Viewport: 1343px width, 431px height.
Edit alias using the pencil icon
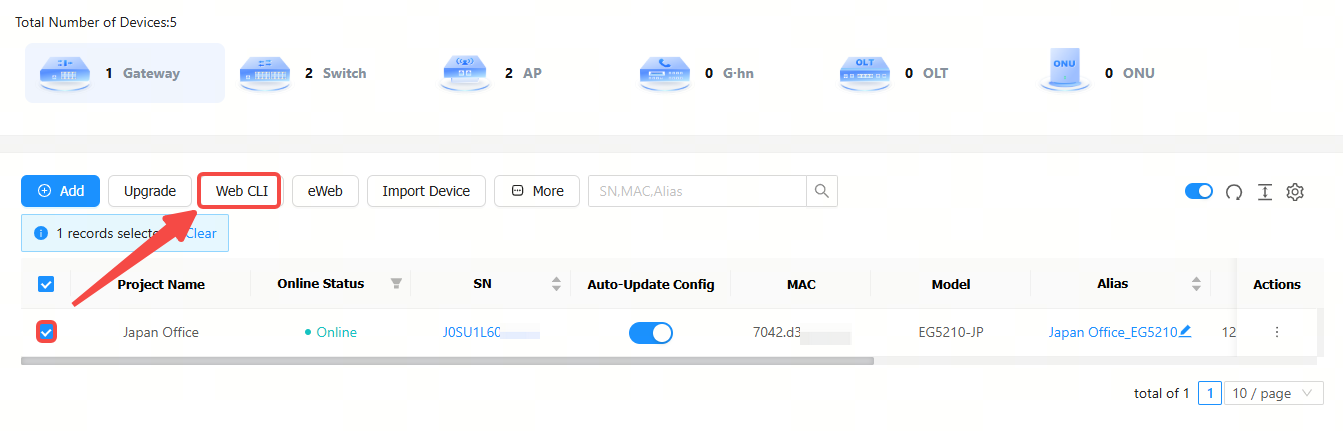1185,331
